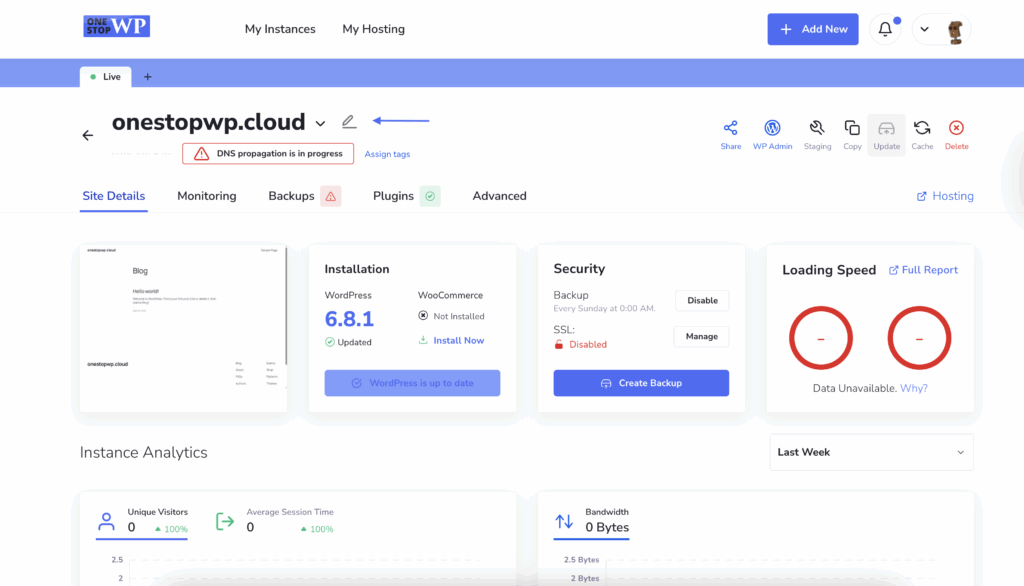This screenshot has width=1024, height=586.
Task: Click the Not Installed status text
Action: click(x=459, y=316)
